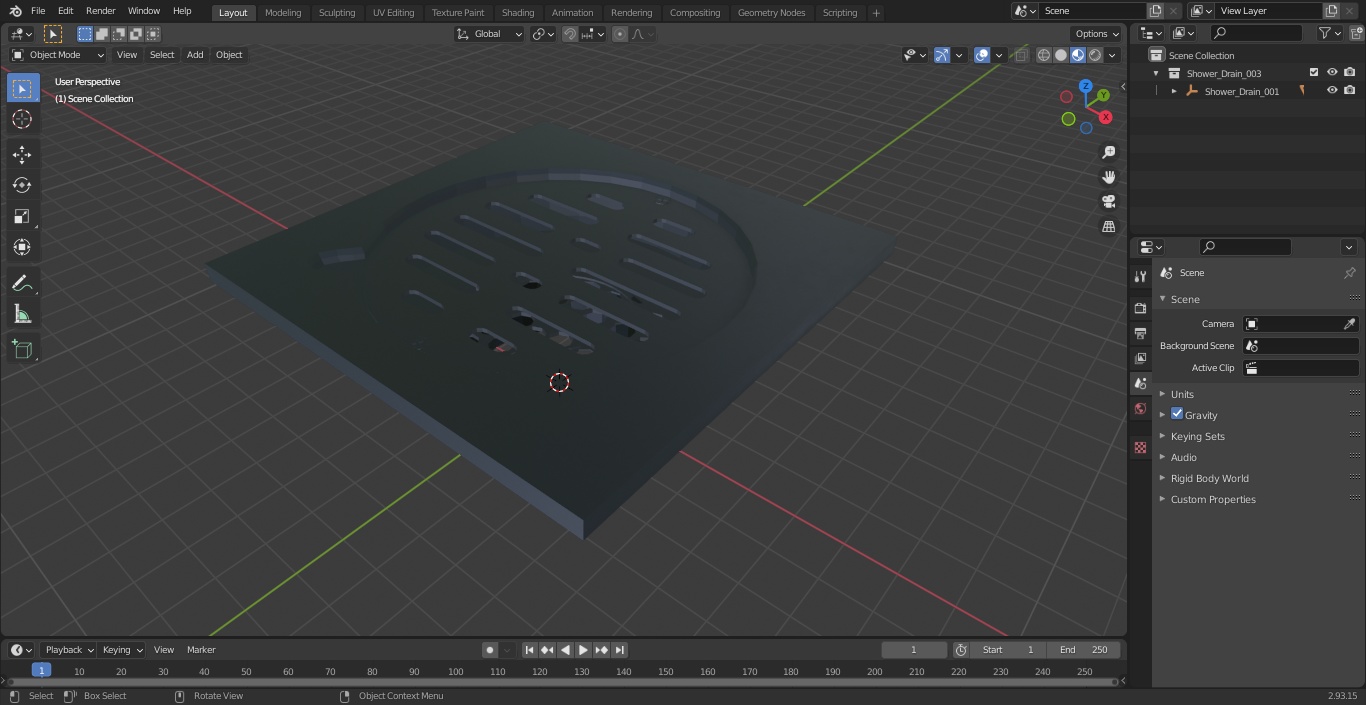Hide Shower_Drain_003 in viewport via eye

(x=1332, y=73)
